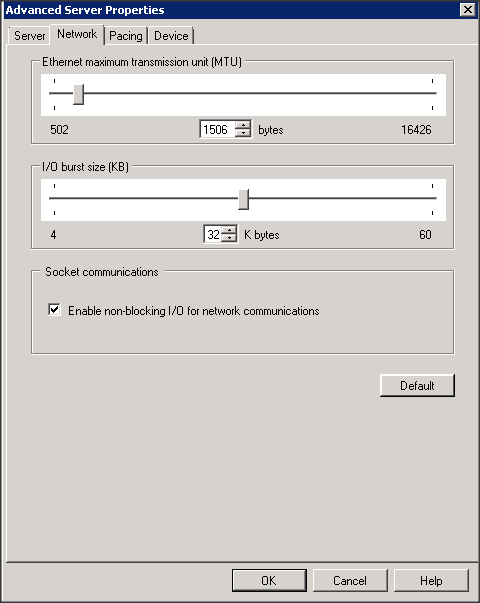Switch to the Server tab
480x603 pixels.
pos(29,36)
